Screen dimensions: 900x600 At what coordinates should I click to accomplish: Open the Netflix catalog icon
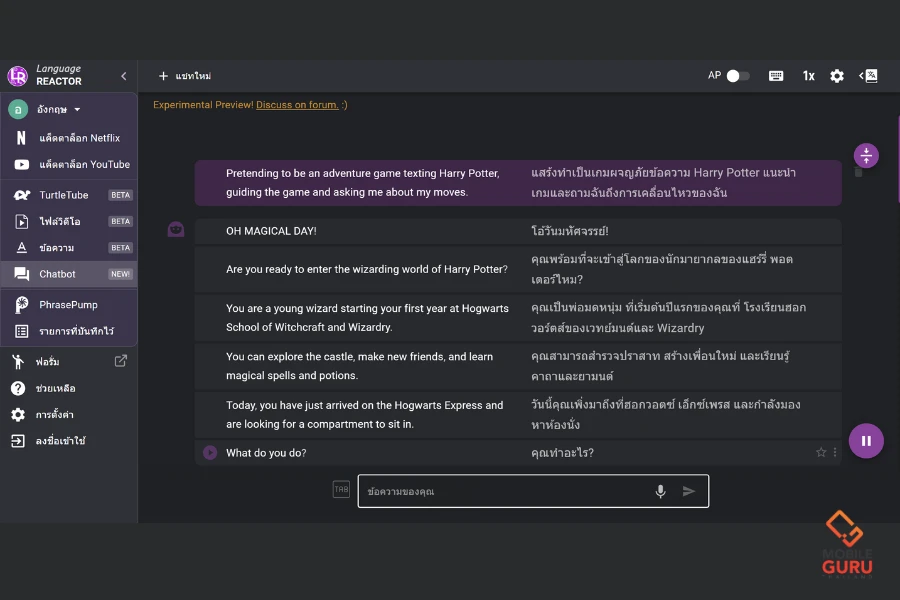point(21,138)
